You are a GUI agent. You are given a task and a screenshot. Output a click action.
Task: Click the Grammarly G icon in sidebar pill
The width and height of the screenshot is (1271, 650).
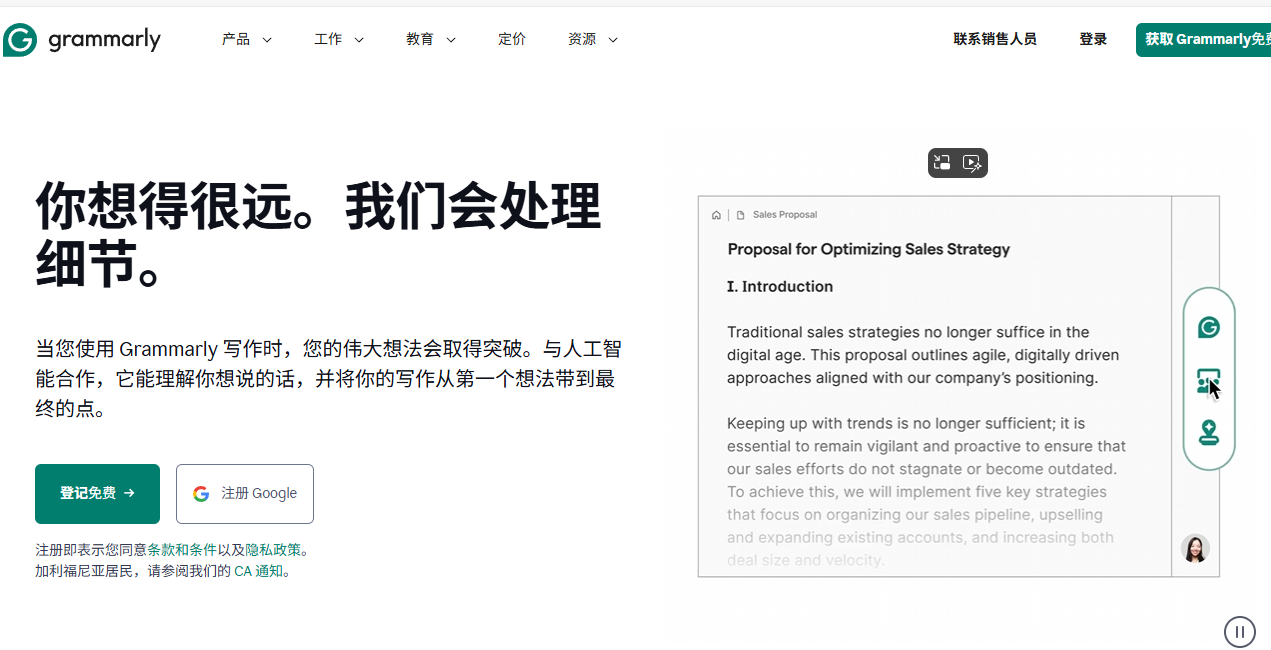click(1209, 327)
